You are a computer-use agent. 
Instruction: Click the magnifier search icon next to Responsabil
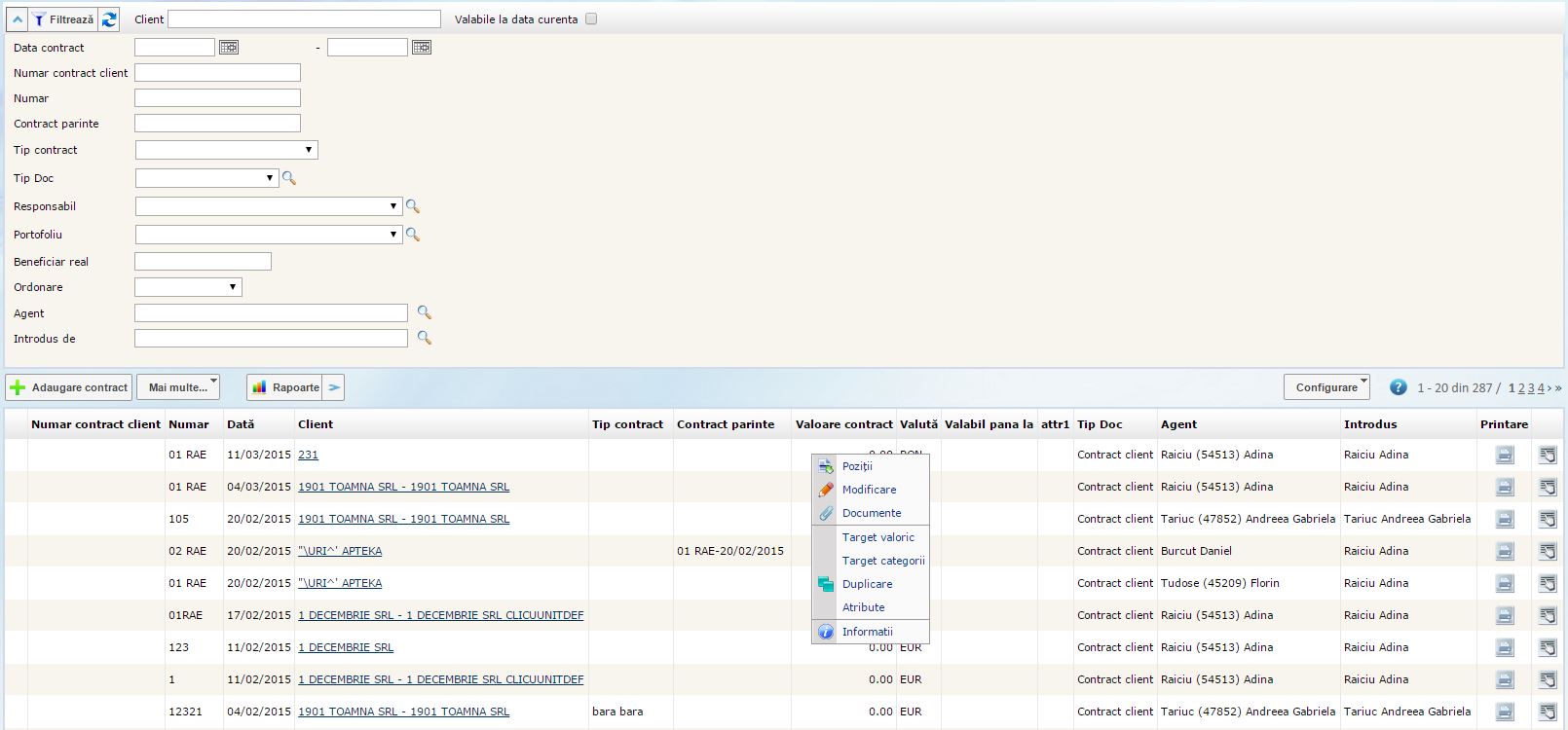click(x=412, y=206)
